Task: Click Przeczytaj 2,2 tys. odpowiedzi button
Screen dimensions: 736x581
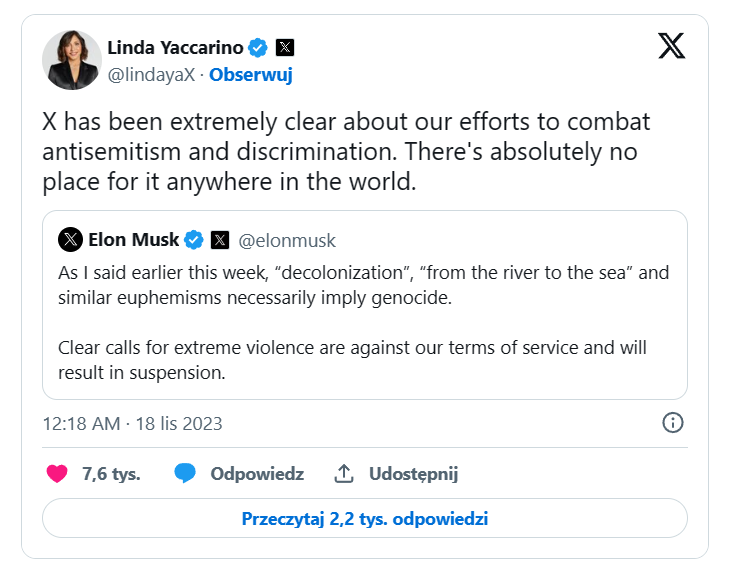Action: [x=364, y=519]
